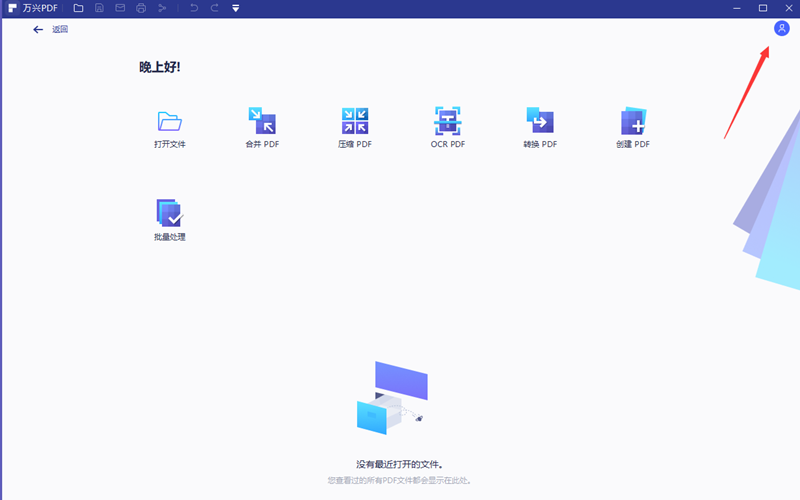Maximize the application window
The height and width of the screenshot is (500, 800).
[763, 8]
